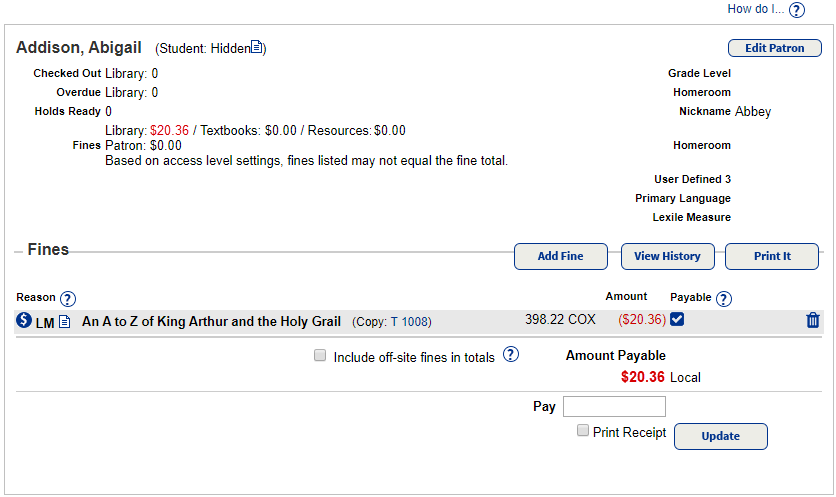
Task: Open the How do I... link
Action: [x=755, y=9]
